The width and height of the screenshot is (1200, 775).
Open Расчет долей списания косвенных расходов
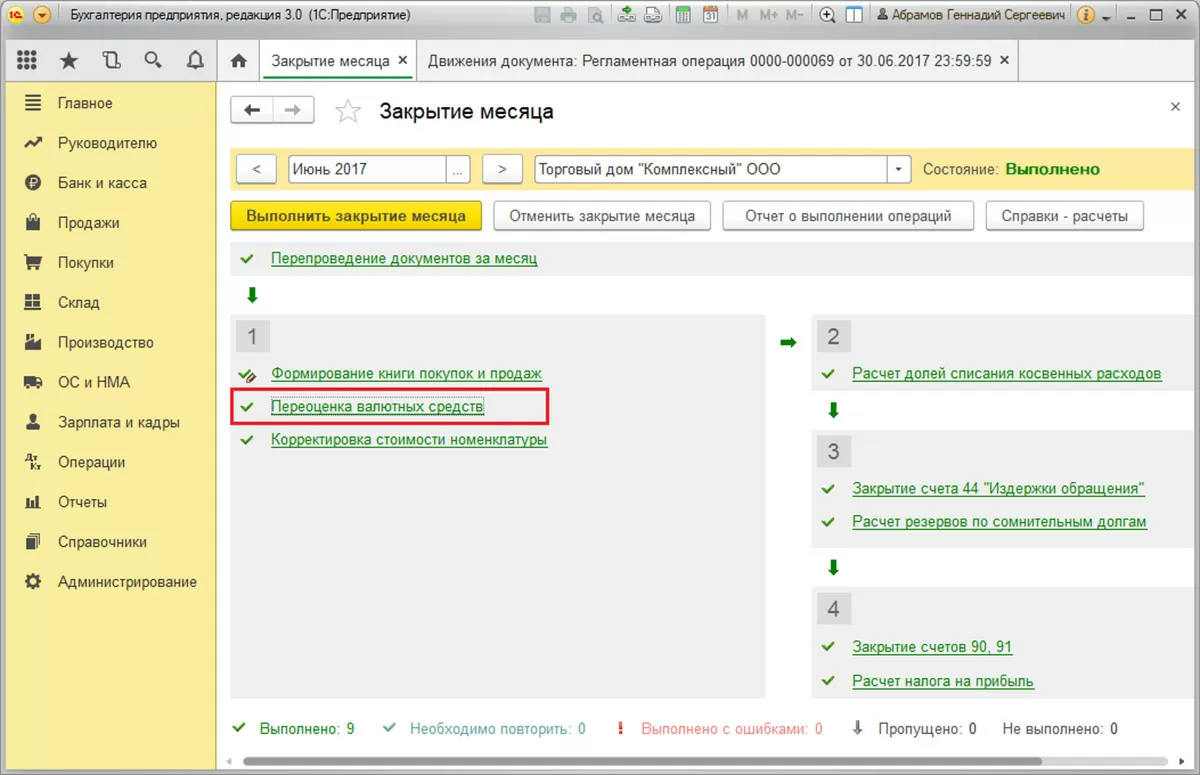tap(1007, 373)
